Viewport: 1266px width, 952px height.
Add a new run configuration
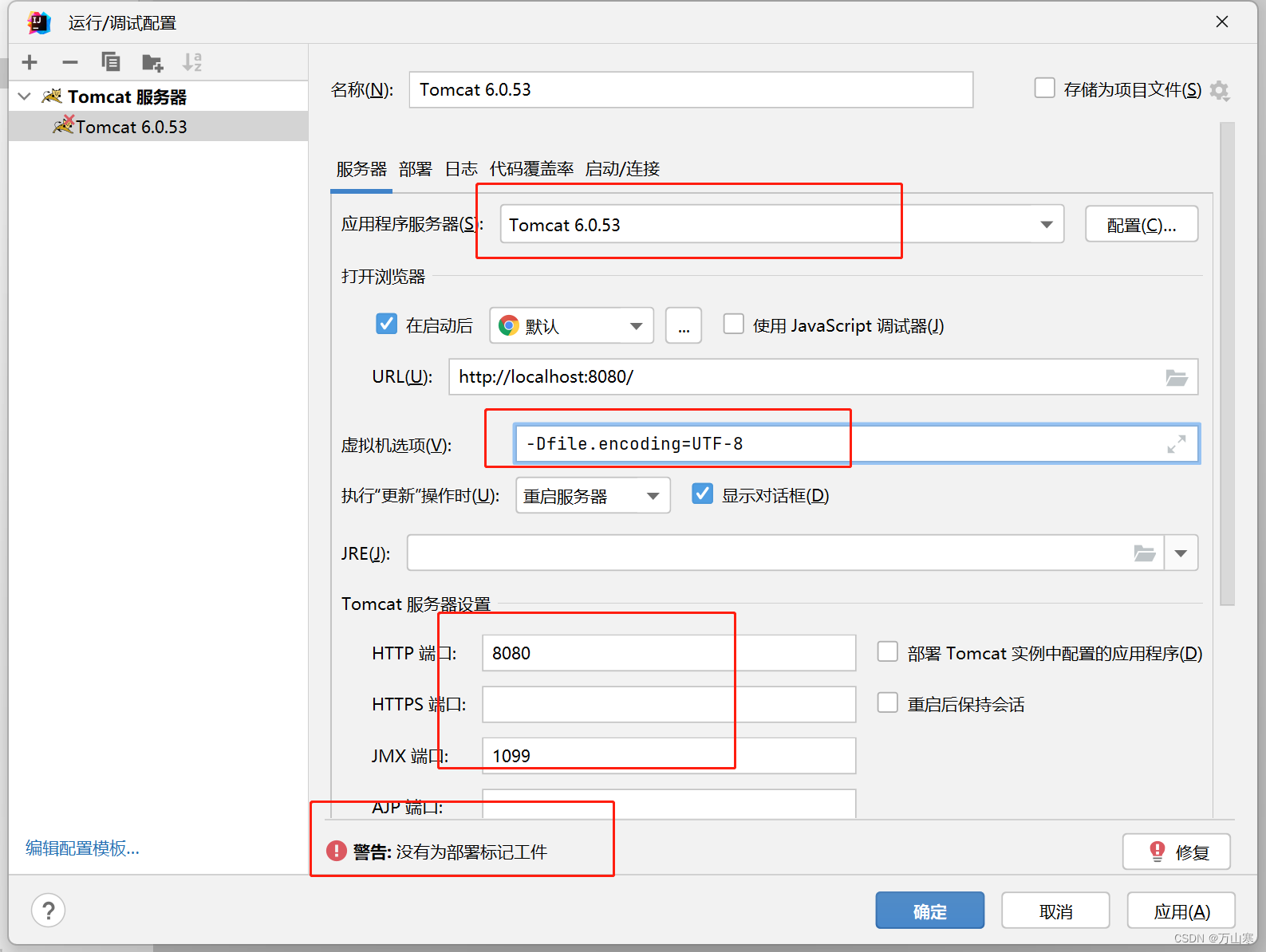point(30,62)
